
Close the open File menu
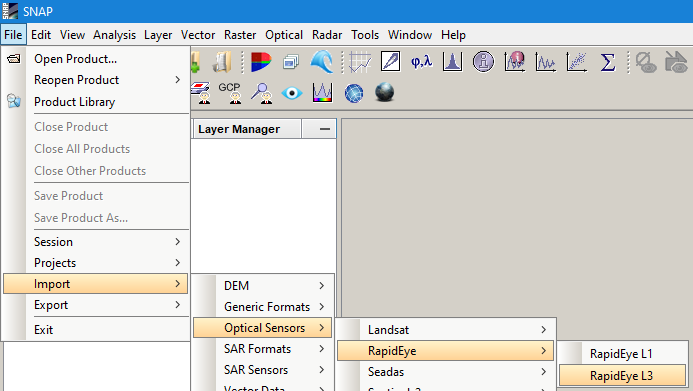click(x=13, y=35)
